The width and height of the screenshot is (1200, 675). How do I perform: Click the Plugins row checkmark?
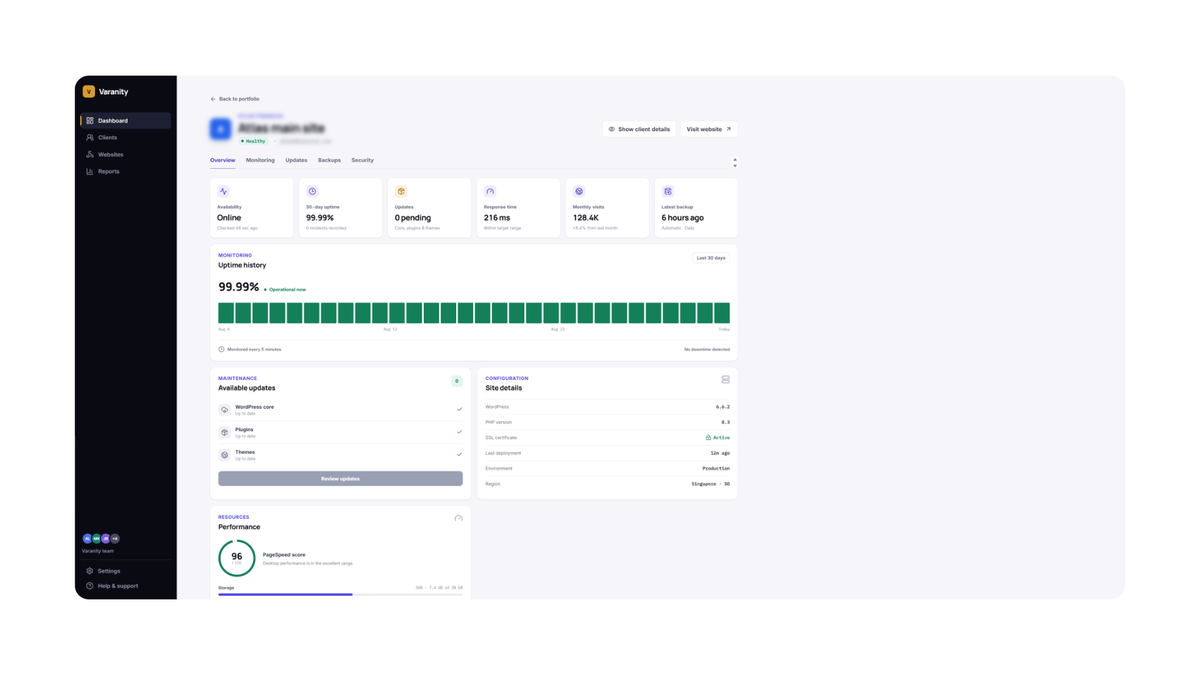(x=460, y=432)
